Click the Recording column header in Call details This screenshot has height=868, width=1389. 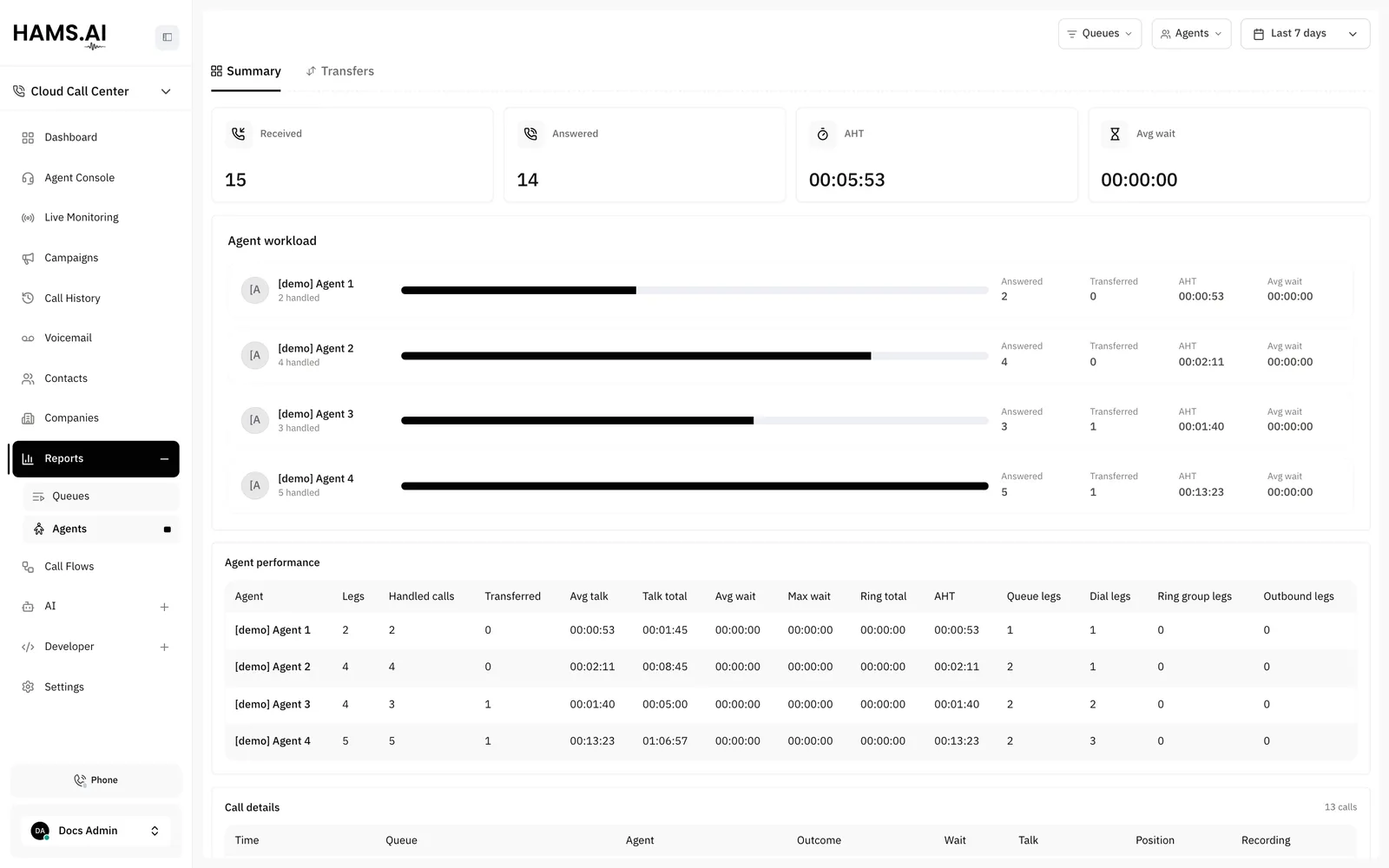[x=1265, y=840]
